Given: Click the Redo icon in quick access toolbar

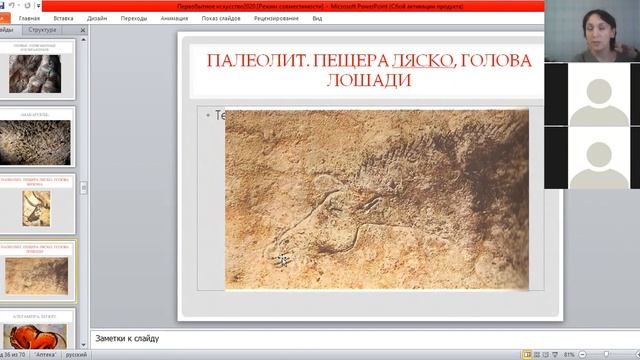Looking at the screenshot, I should pos(27,6).
